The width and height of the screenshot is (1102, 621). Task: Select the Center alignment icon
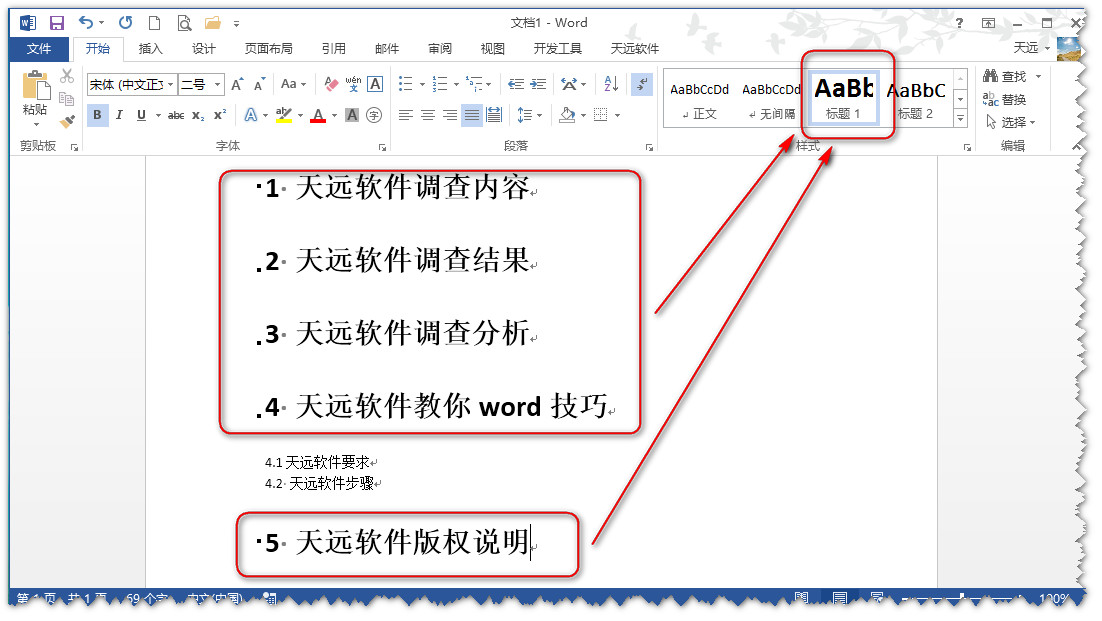click(428, 115)
